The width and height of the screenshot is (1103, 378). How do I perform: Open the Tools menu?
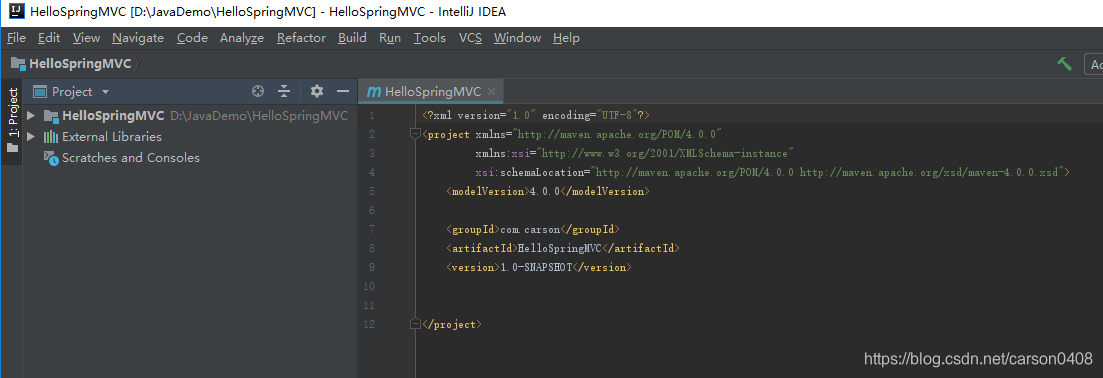coord(430,38)
